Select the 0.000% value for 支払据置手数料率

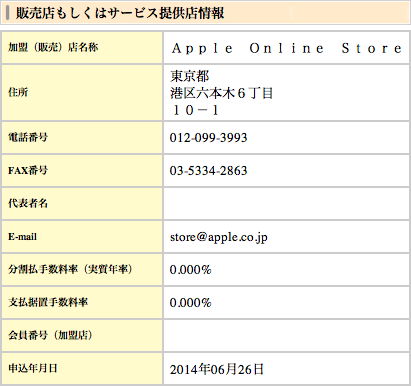(191, 303)
